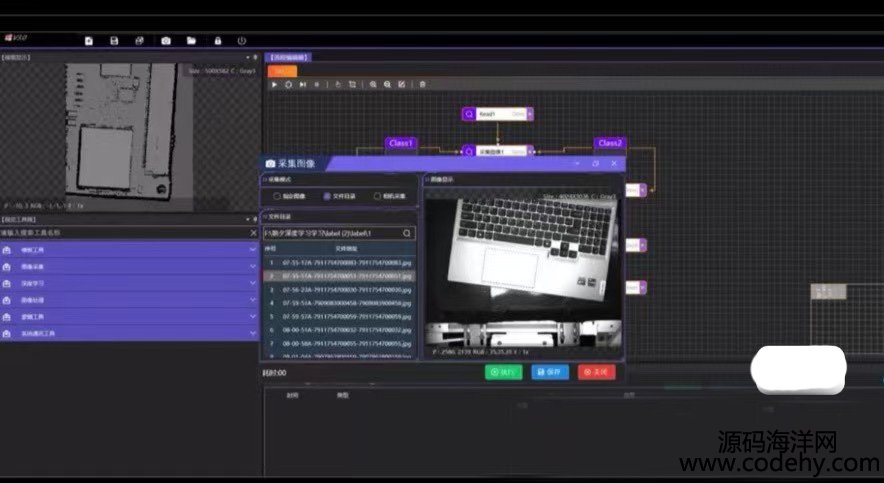Click the 图像采集 category icon in toolbox
Image resolution: width=884 pixels, height=483 pixels.
click(7, 267)
